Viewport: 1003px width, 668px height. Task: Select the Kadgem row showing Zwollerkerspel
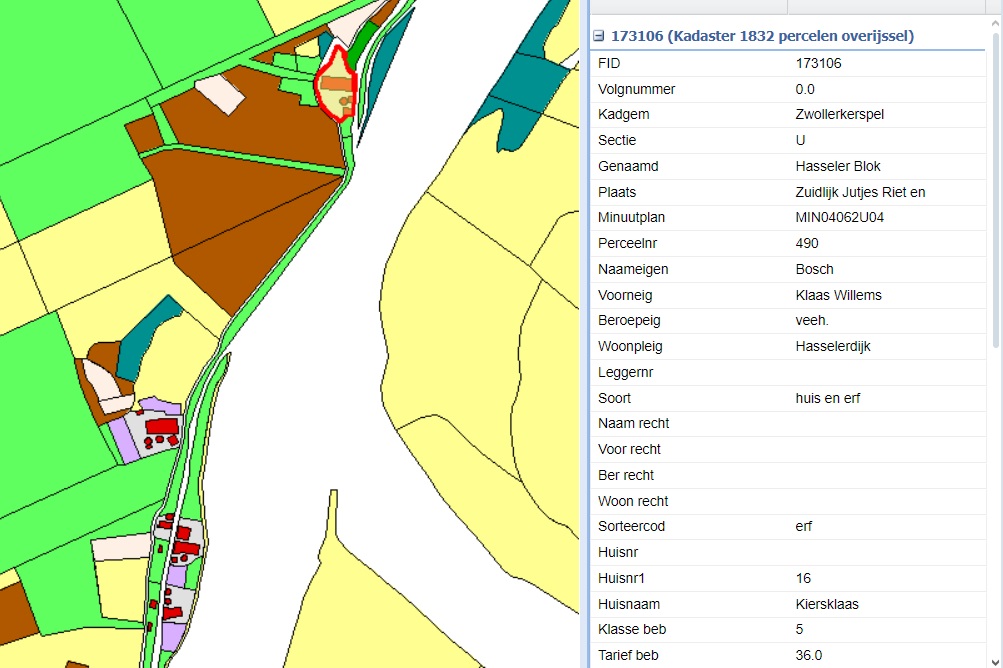tap(787, 115)
